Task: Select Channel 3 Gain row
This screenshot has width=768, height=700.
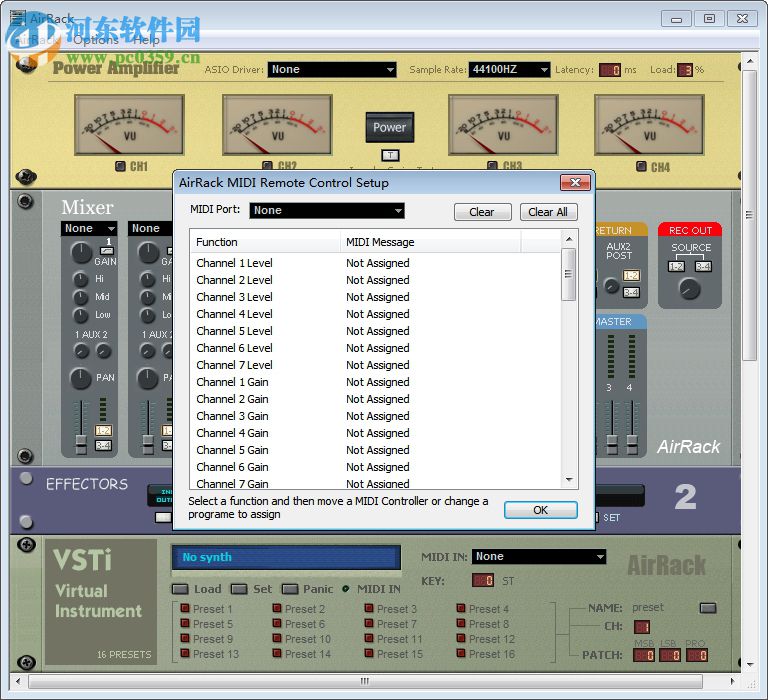Action: pyautogui.click(x=375, y=416)
